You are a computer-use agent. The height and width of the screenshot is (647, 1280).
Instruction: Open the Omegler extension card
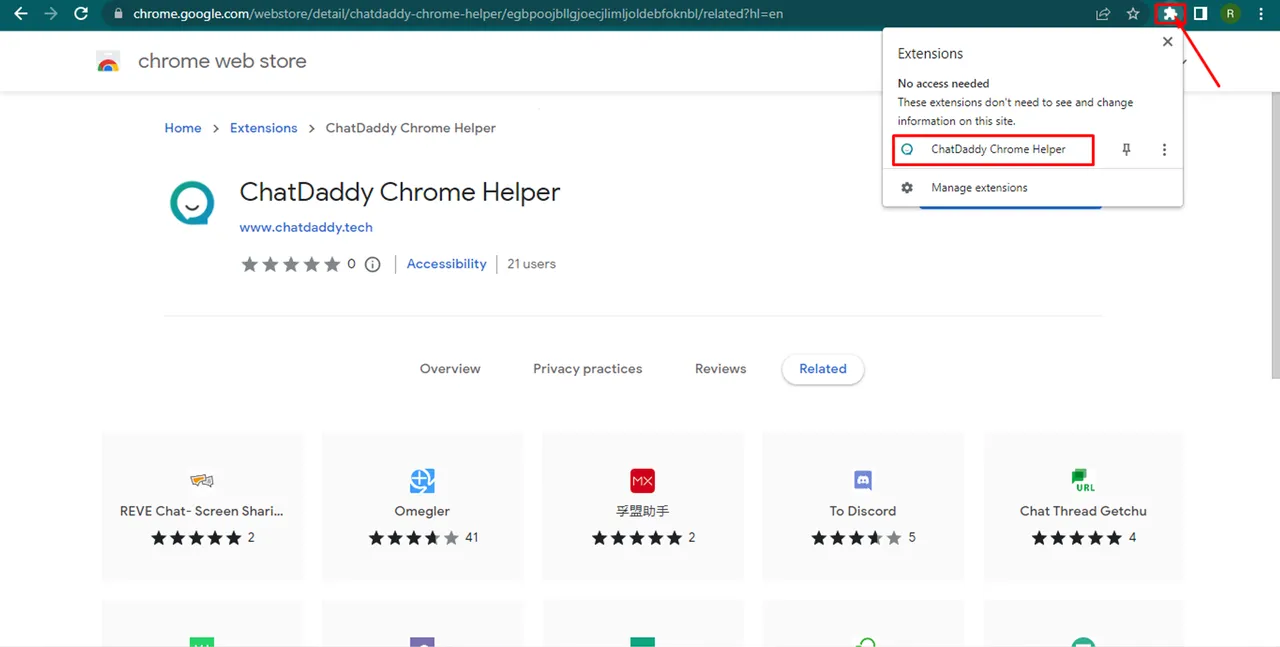[x=422, y=506]
